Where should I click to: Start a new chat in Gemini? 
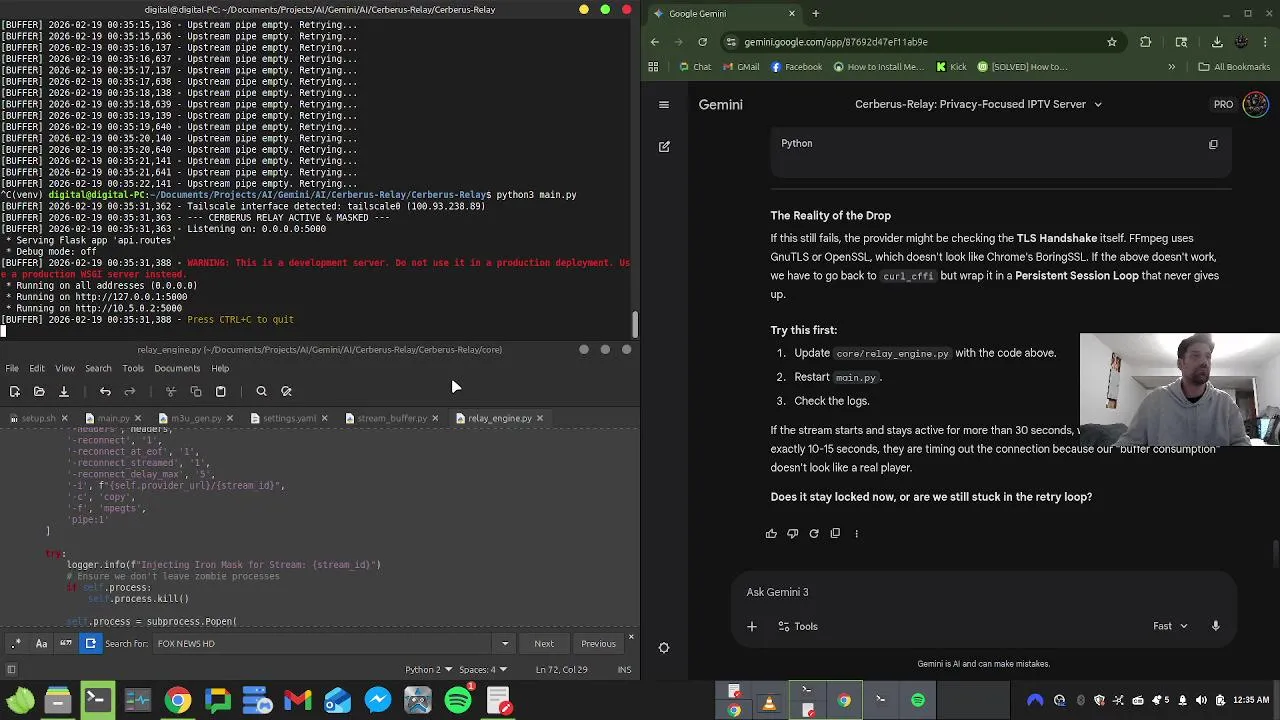pyautogui.click(x=664, y=146)
